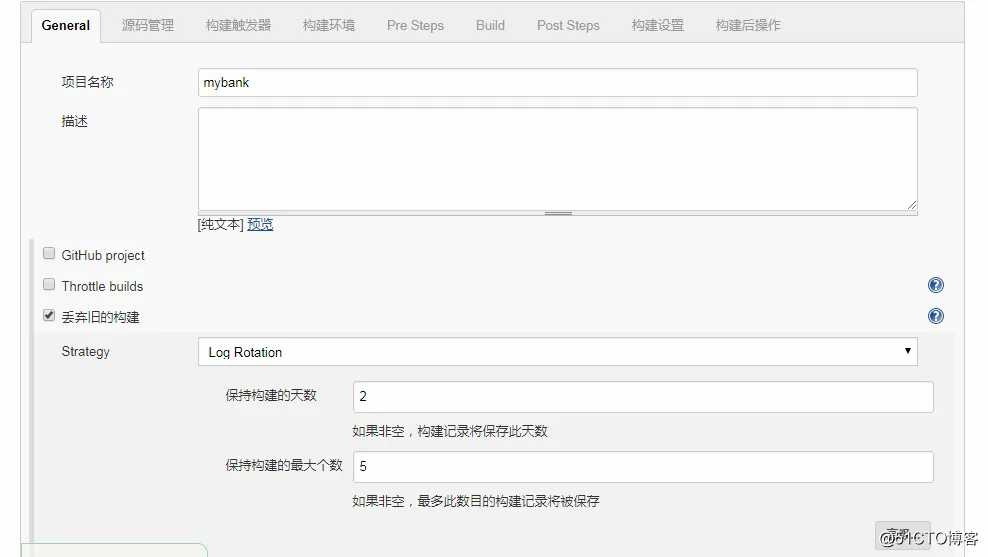Click the 纯文本 label below description
The image size is (988, 557).
(221, 224)
